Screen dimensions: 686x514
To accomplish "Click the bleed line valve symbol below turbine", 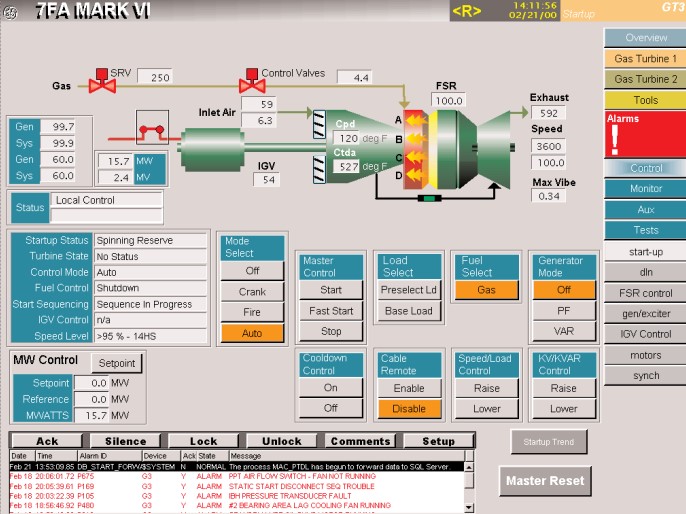I will pyautogui.click(x=429, y=199).
